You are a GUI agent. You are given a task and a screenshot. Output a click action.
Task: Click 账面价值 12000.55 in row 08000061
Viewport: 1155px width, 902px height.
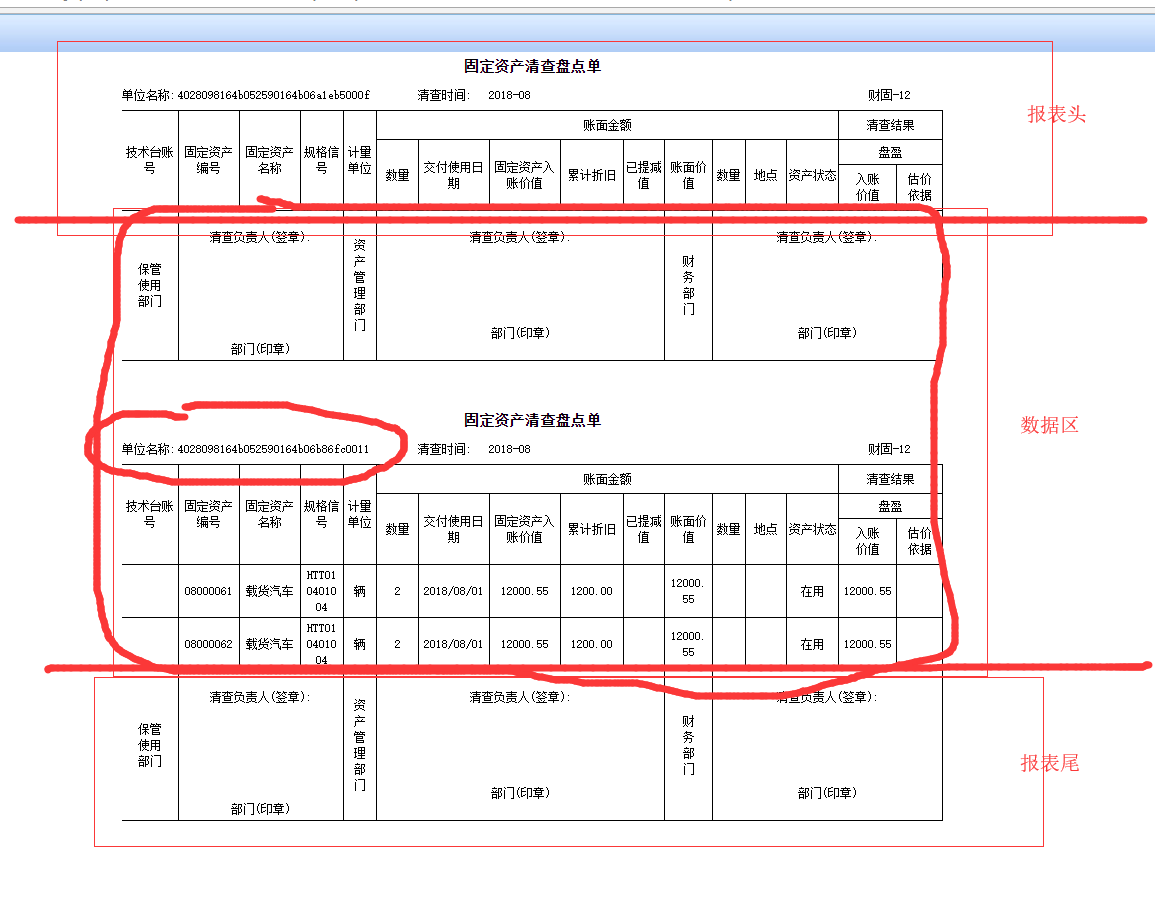(x=688, y=591)
